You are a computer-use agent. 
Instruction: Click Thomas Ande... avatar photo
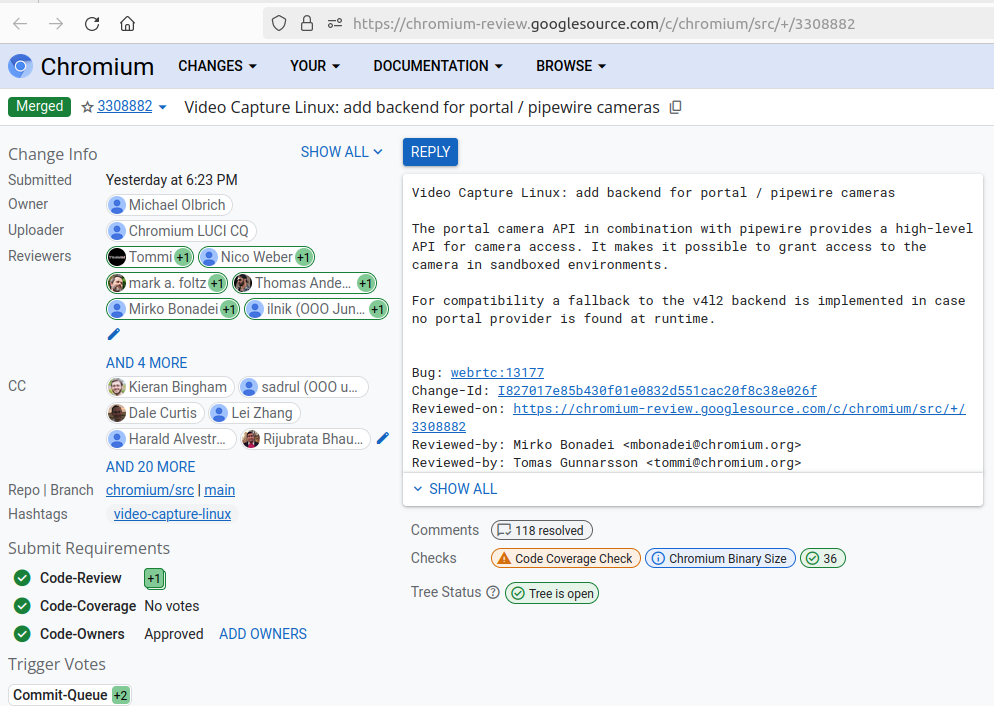coord(243,283)
